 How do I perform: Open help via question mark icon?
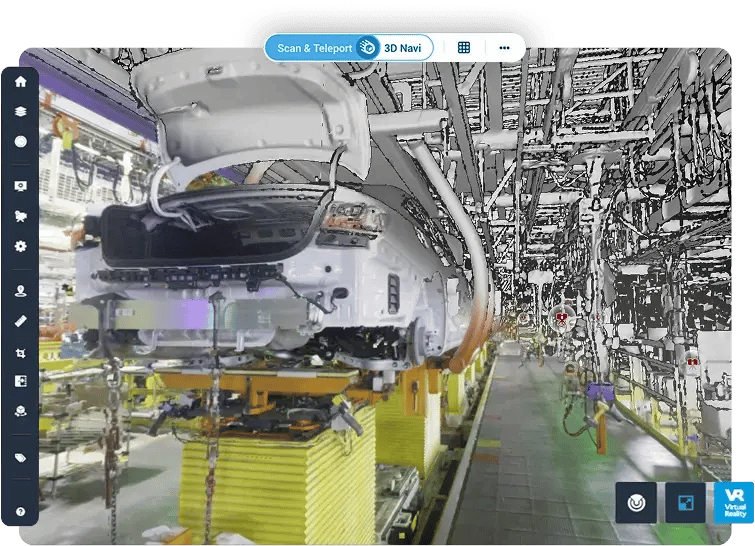[x=20, y=512]
